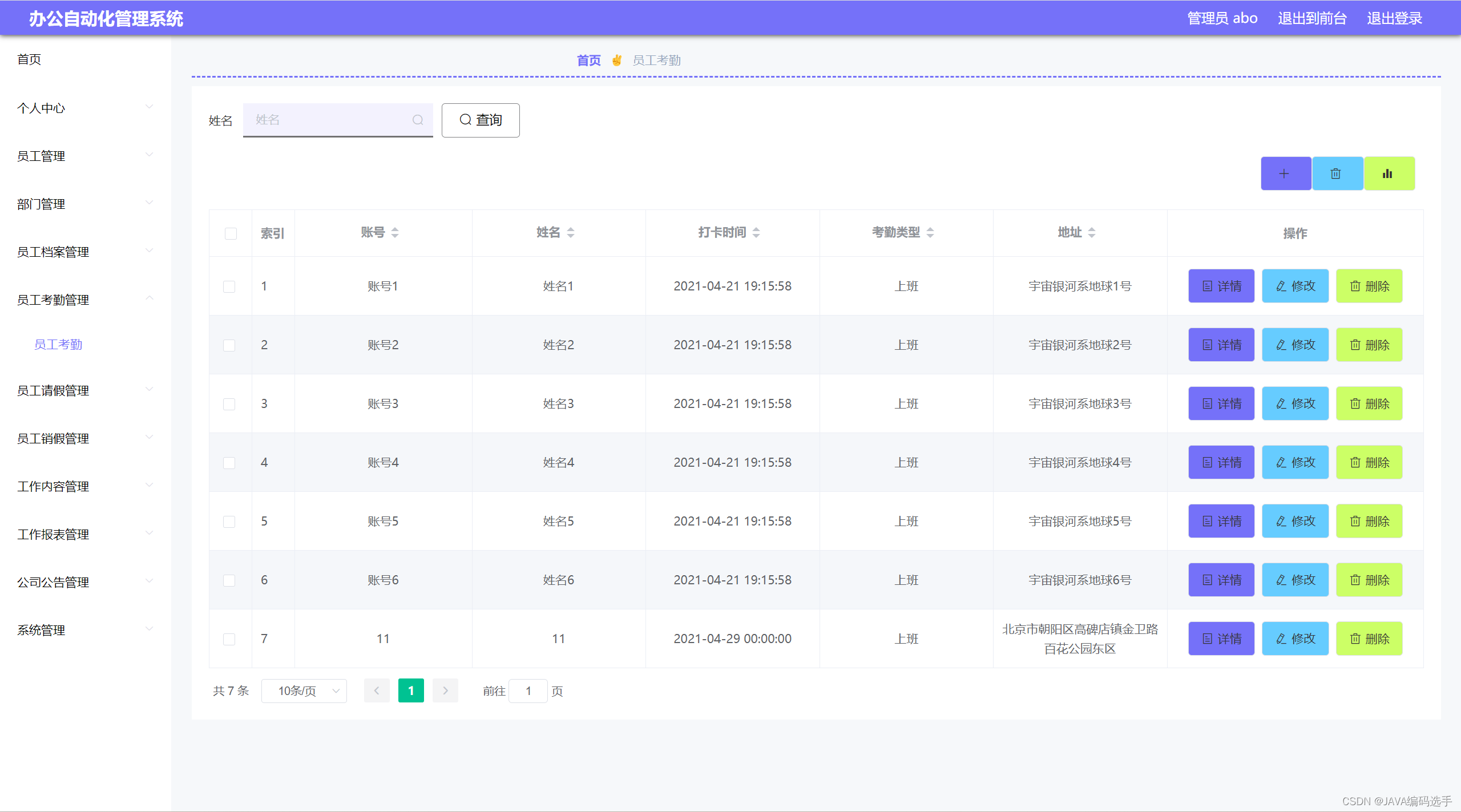The image size is (1461, 812).
Task: Click 修改 for row 账号1
Action: 1295,286
